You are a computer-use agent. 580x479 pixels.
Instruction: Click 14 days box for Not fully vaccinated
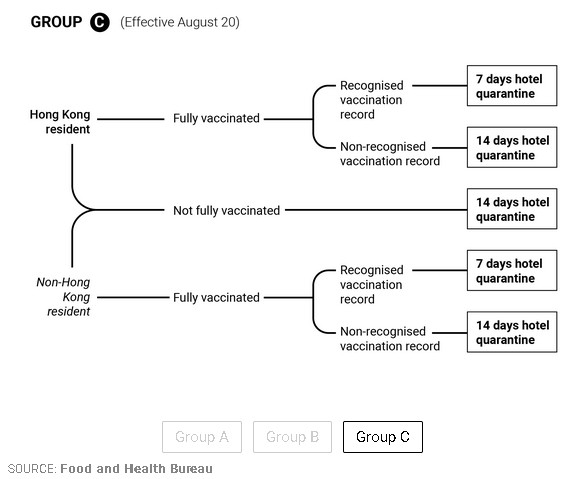tap(512, 209)
